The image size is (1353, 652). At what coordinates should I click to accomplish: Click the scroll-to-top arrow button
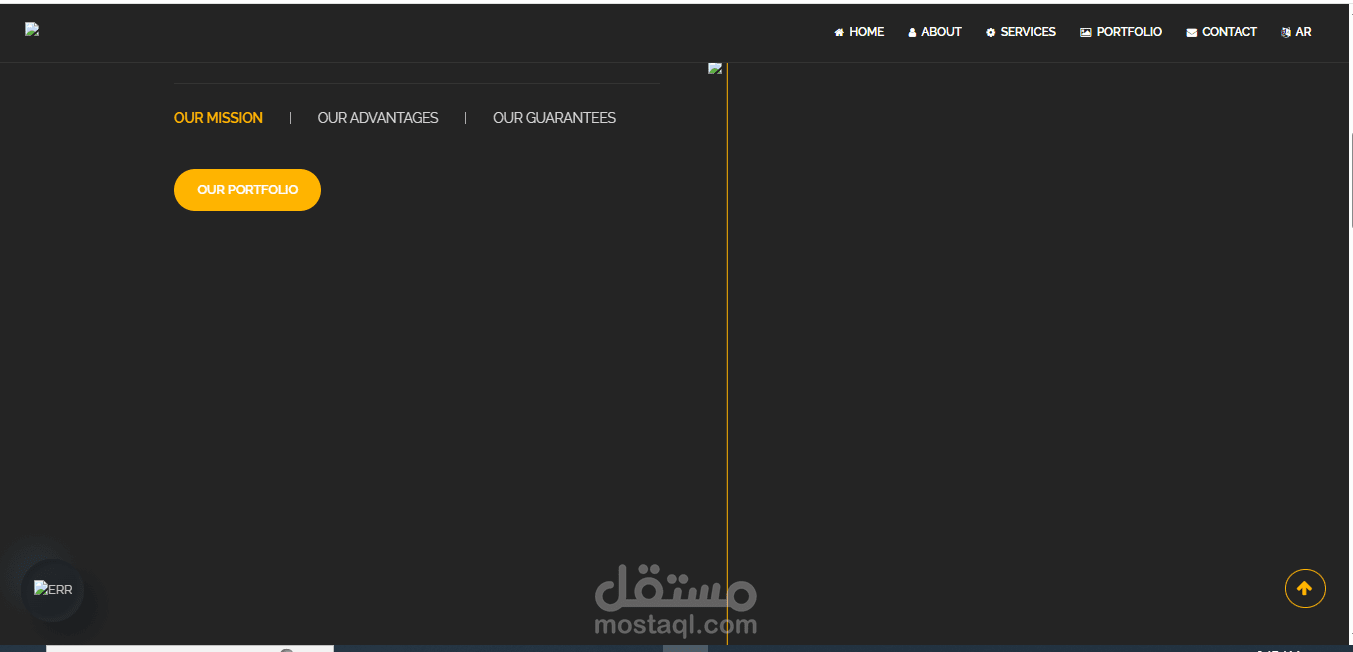point(1305,589)
